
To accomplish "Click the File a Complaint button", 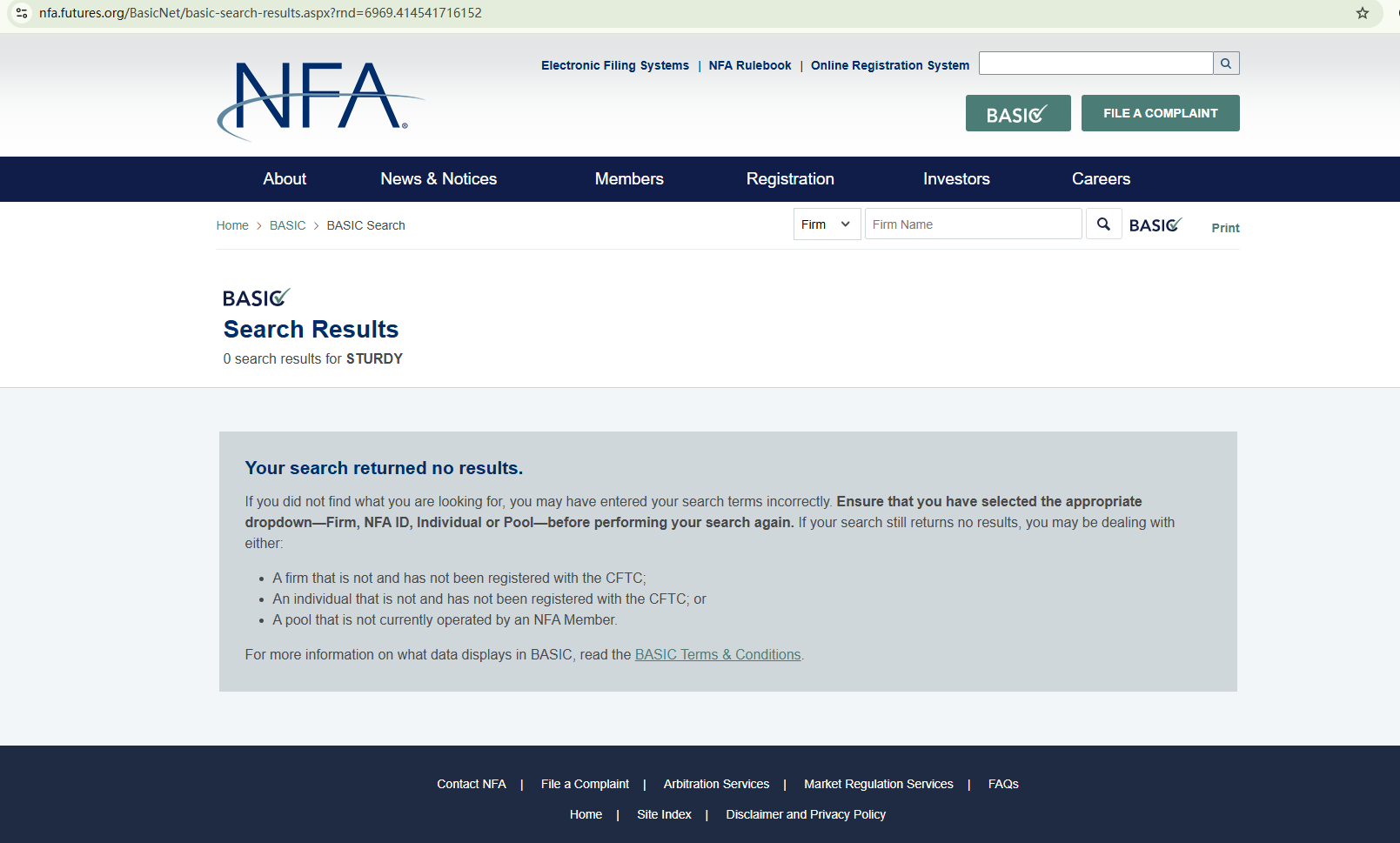I will coord(1160,113).
